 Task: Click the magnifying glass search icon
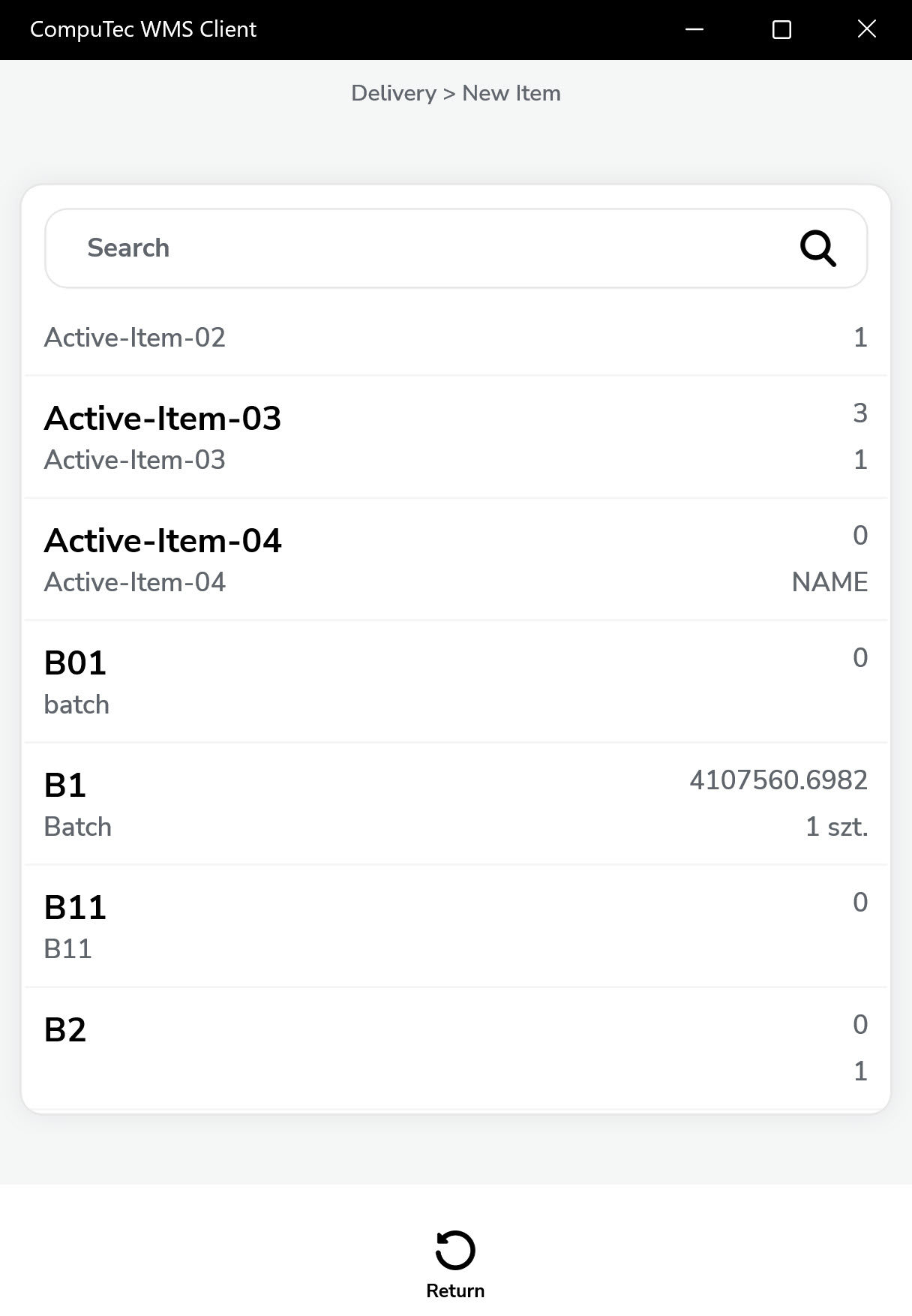[817, 248]
